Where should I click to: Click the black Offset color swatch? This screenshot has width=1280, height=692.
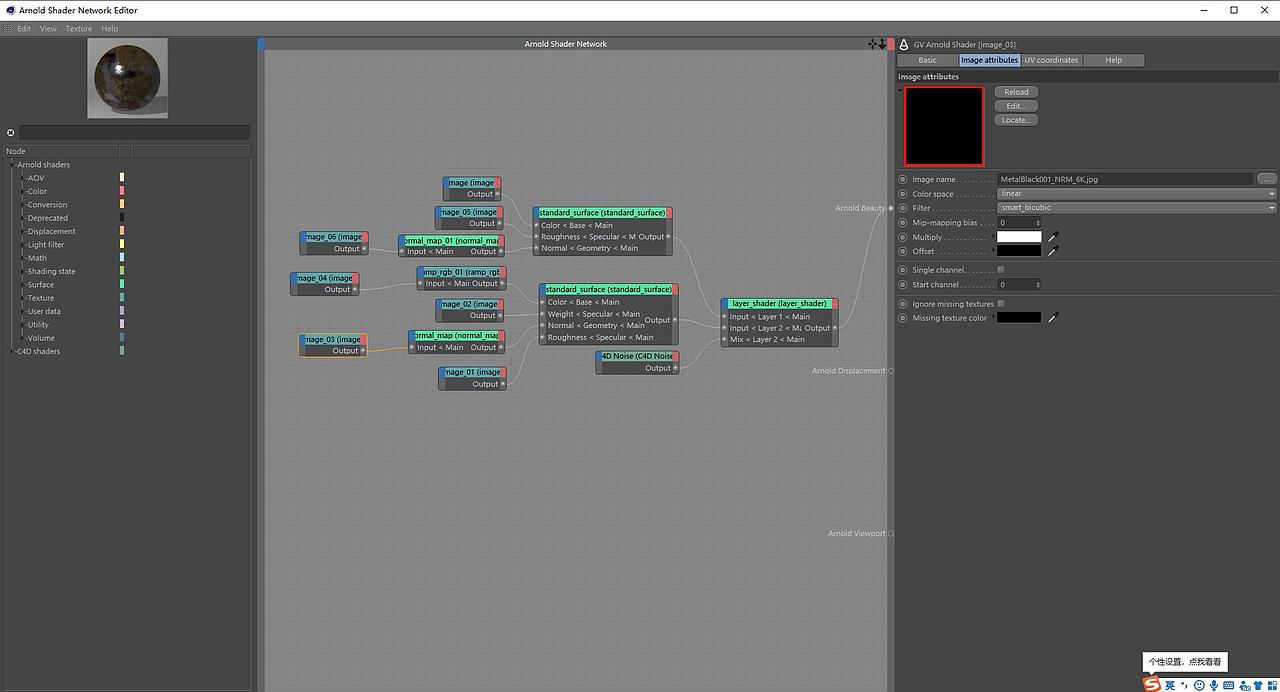tap(1019, 251)
